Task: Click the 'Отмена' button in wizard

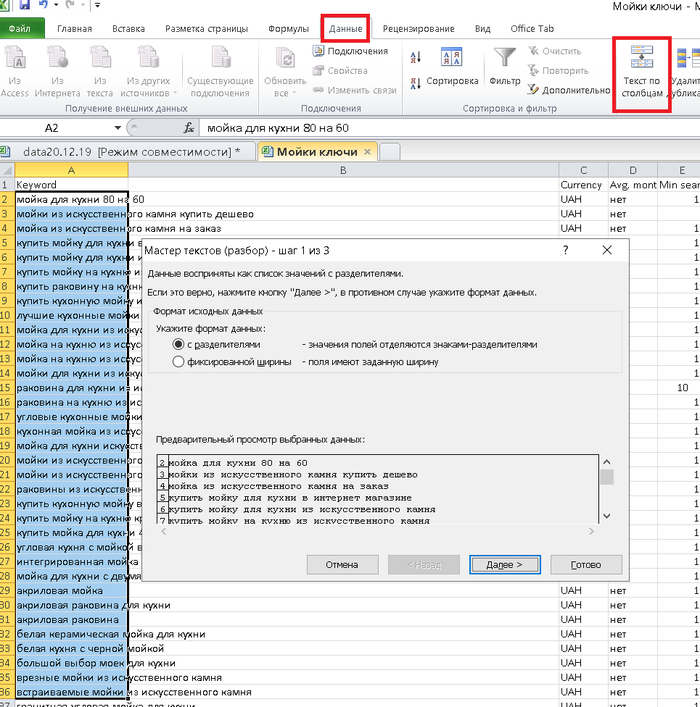Action: (x=341, y=565)
